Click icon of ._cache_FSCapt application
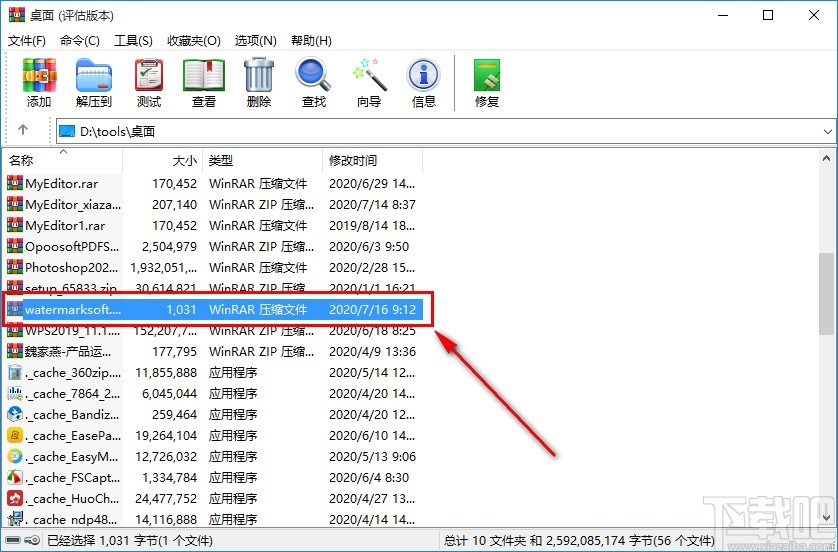Screen dimensions: 838x552 pyautogui.click(x=15, y=477)
